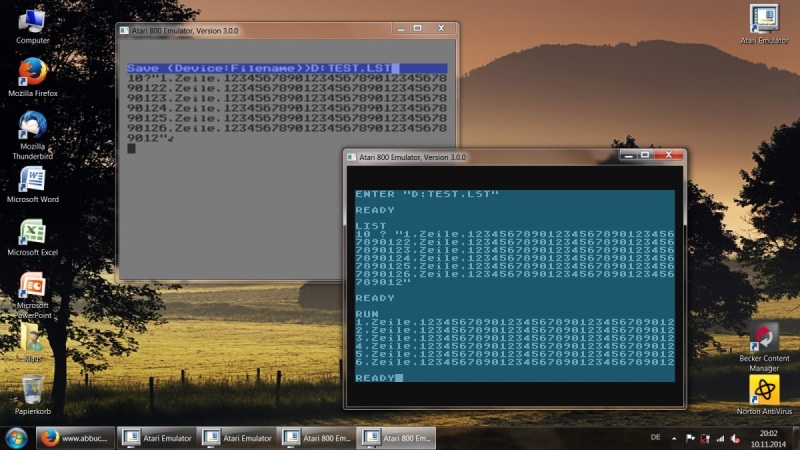Maximize the gray Atari 800 Emulator window
The image size is (800, 450).
tap(417, 29)
